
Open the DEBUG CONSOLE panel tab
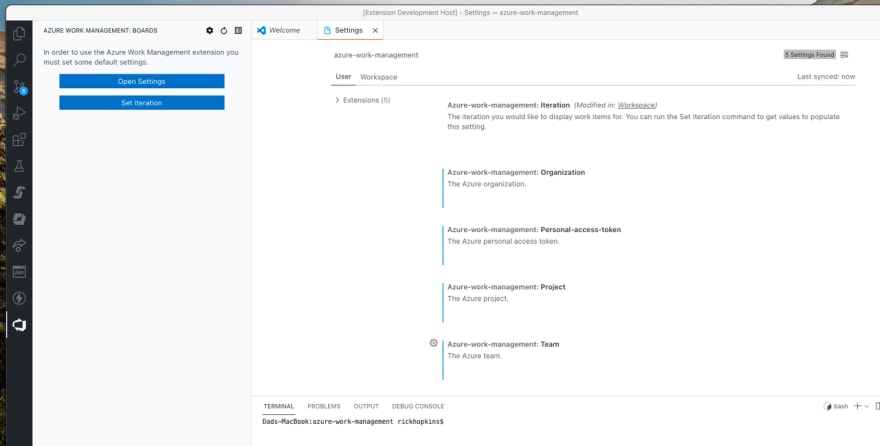tap(418, 406)
